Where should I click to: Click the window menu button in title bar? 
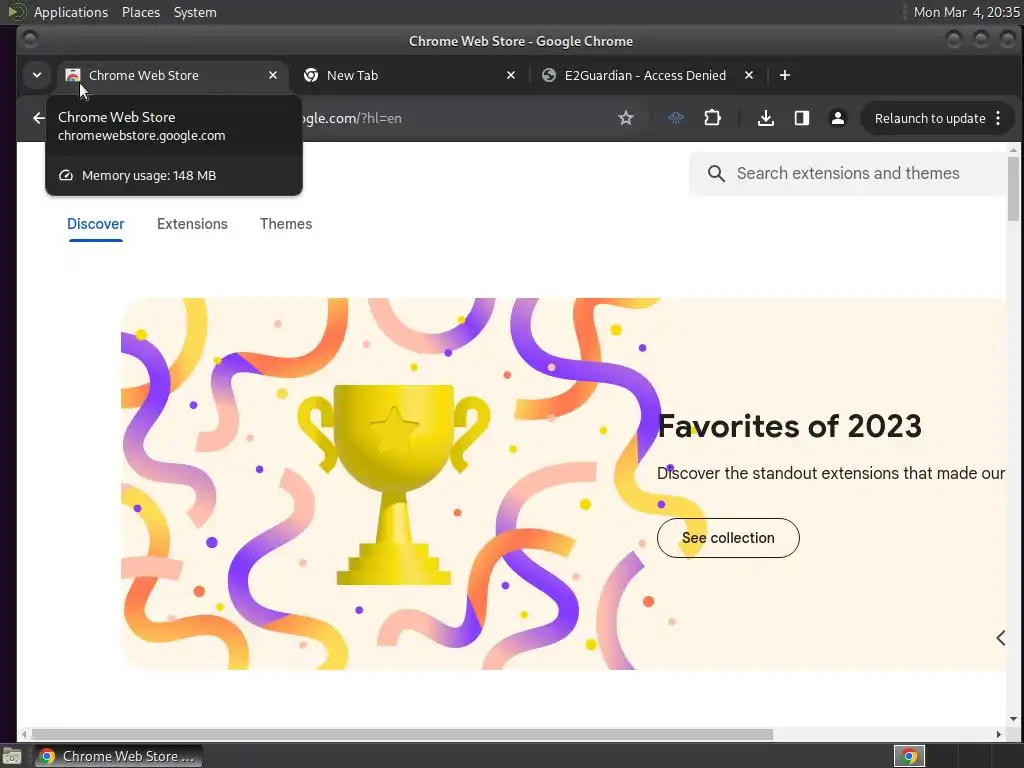pyautogui.click(x=30, y=40)
